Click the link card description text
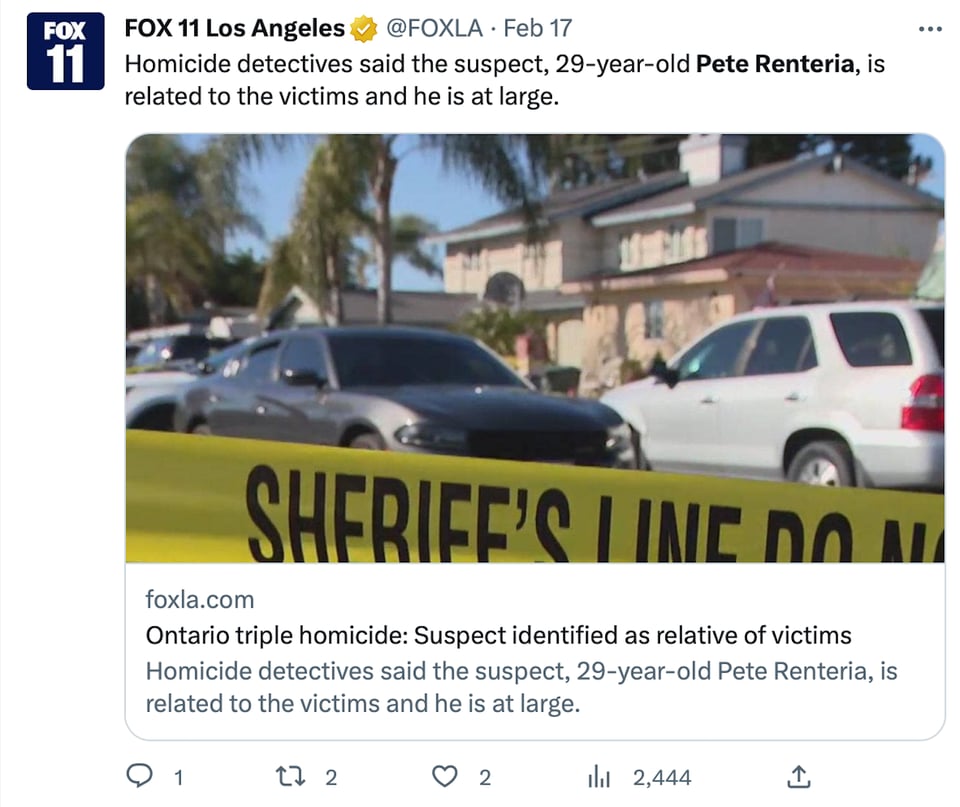 coord(521,687)
